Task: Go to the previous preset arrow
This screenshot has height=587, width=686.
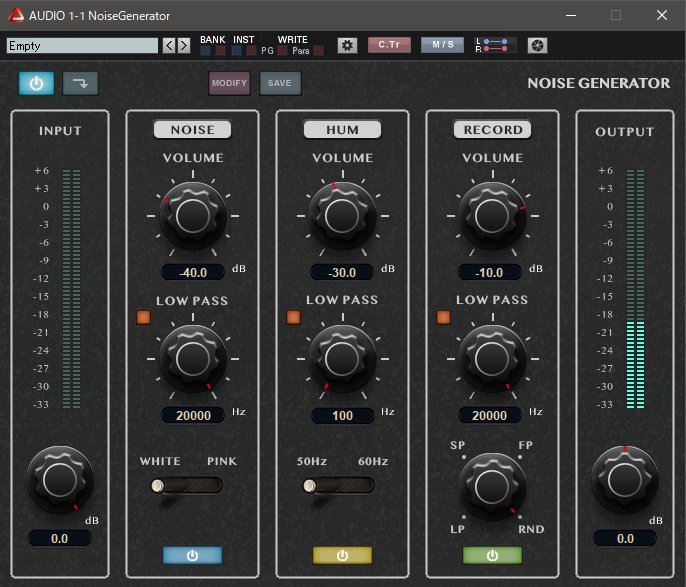Action: 168,45
